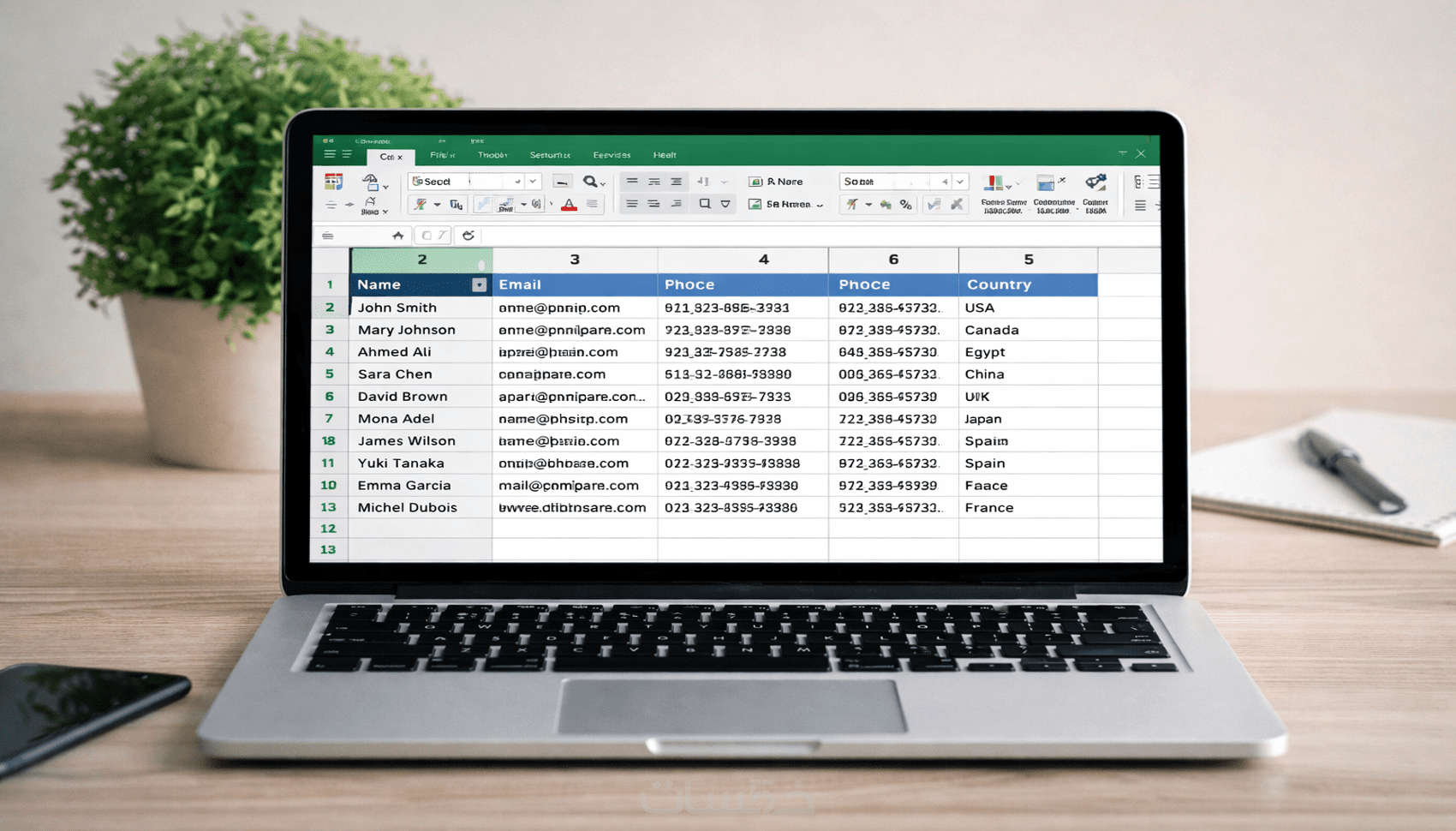Image resolution: width=1456 pixels, height=831 pixels.
Task: Open the 'So not' number format dropdown
Action: click(960, 182)
